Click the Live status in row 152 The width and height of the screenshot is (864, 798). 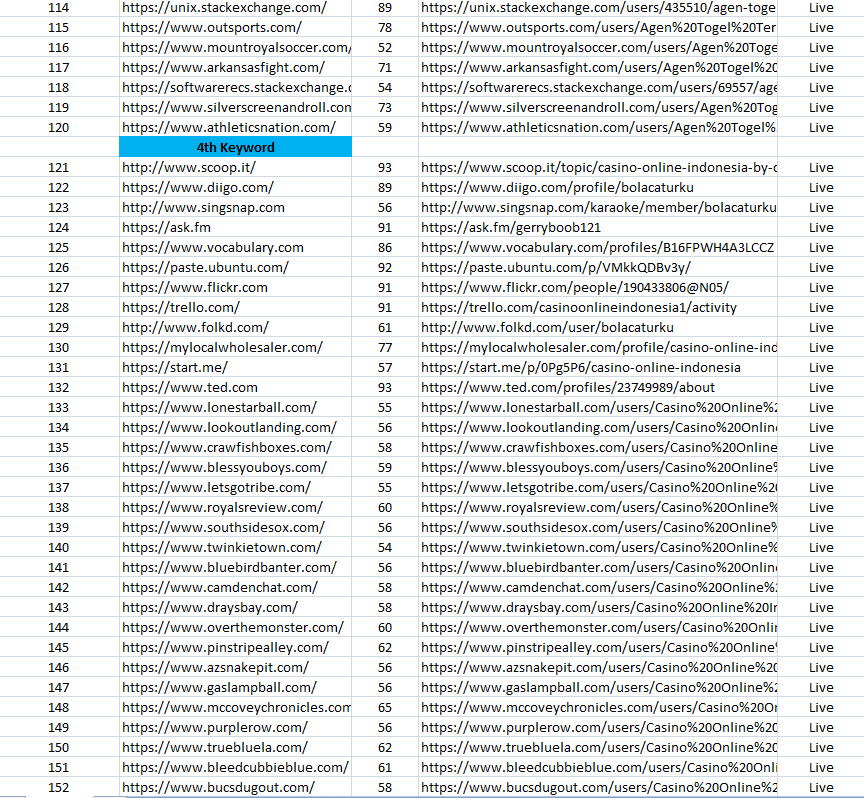821,787
